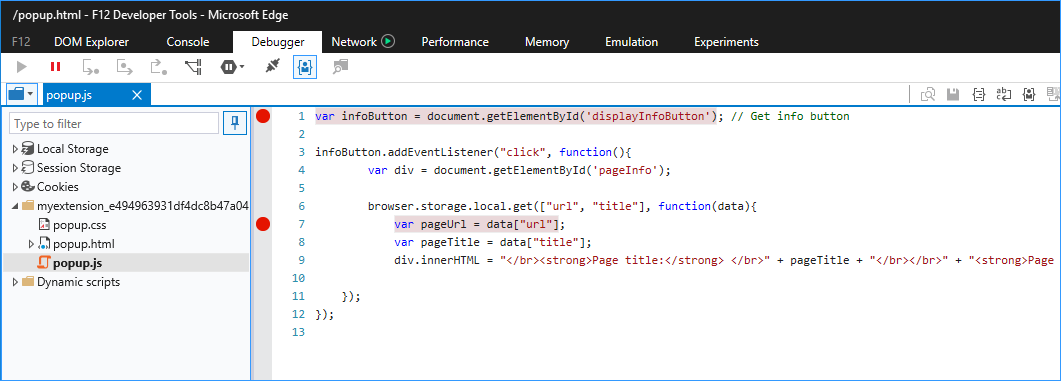1061x381 pixels.
Task: Toggle pretty print braces icon
Action: 978,95
